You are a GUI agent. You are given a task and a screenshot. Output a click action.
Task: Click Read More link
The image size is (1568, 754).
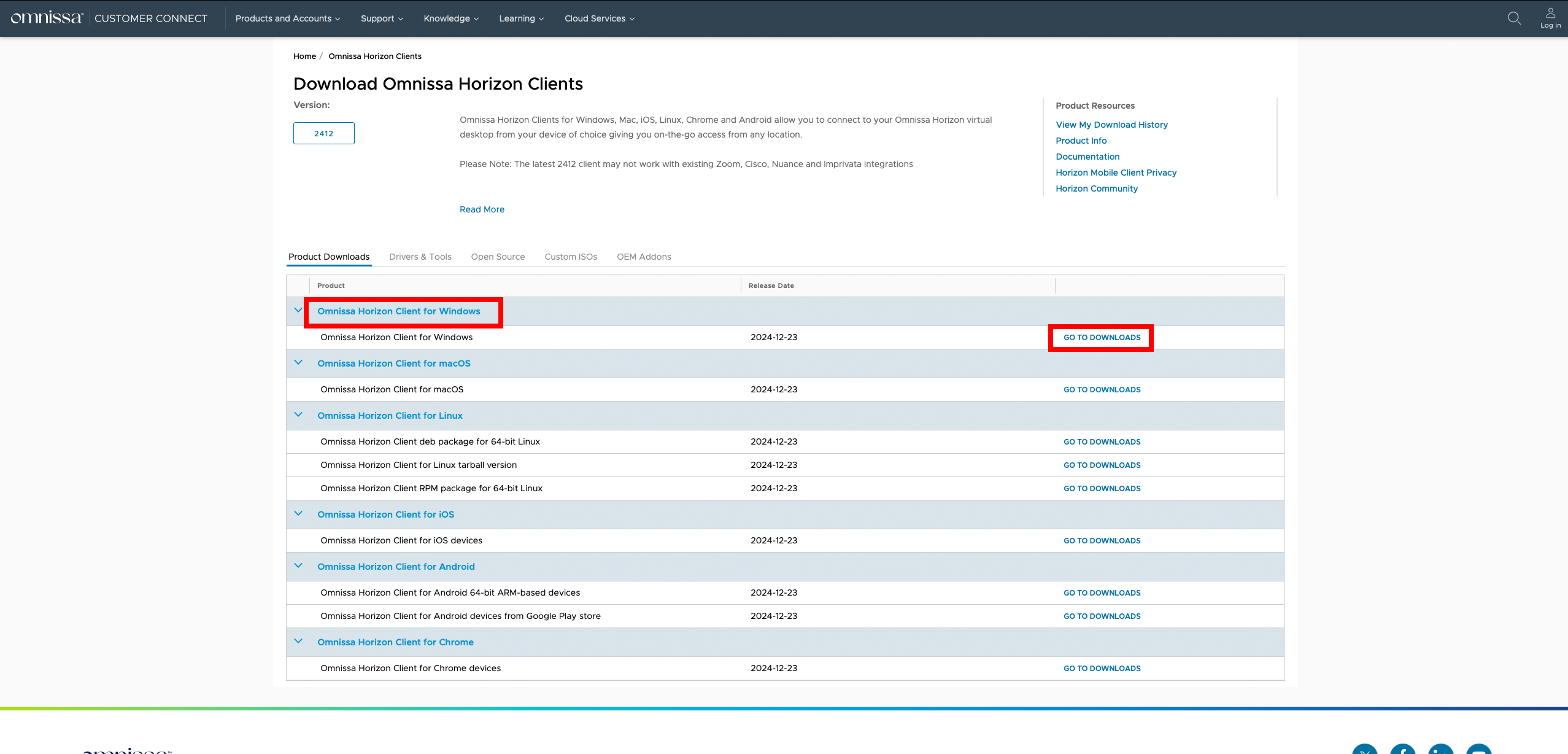[482, 209]
